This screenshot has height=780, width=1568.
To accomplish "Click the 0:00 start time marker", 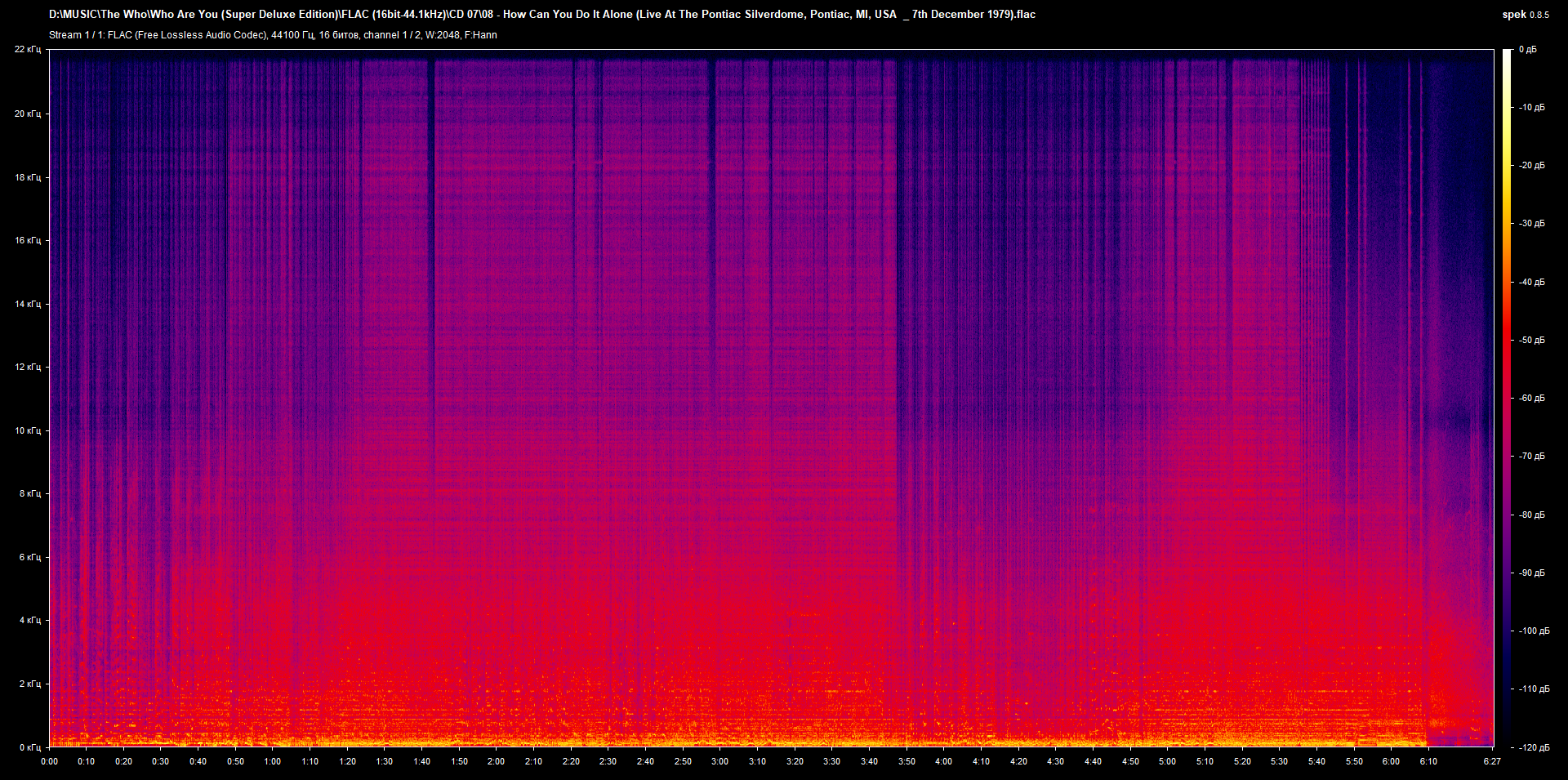I will point(49,761).
